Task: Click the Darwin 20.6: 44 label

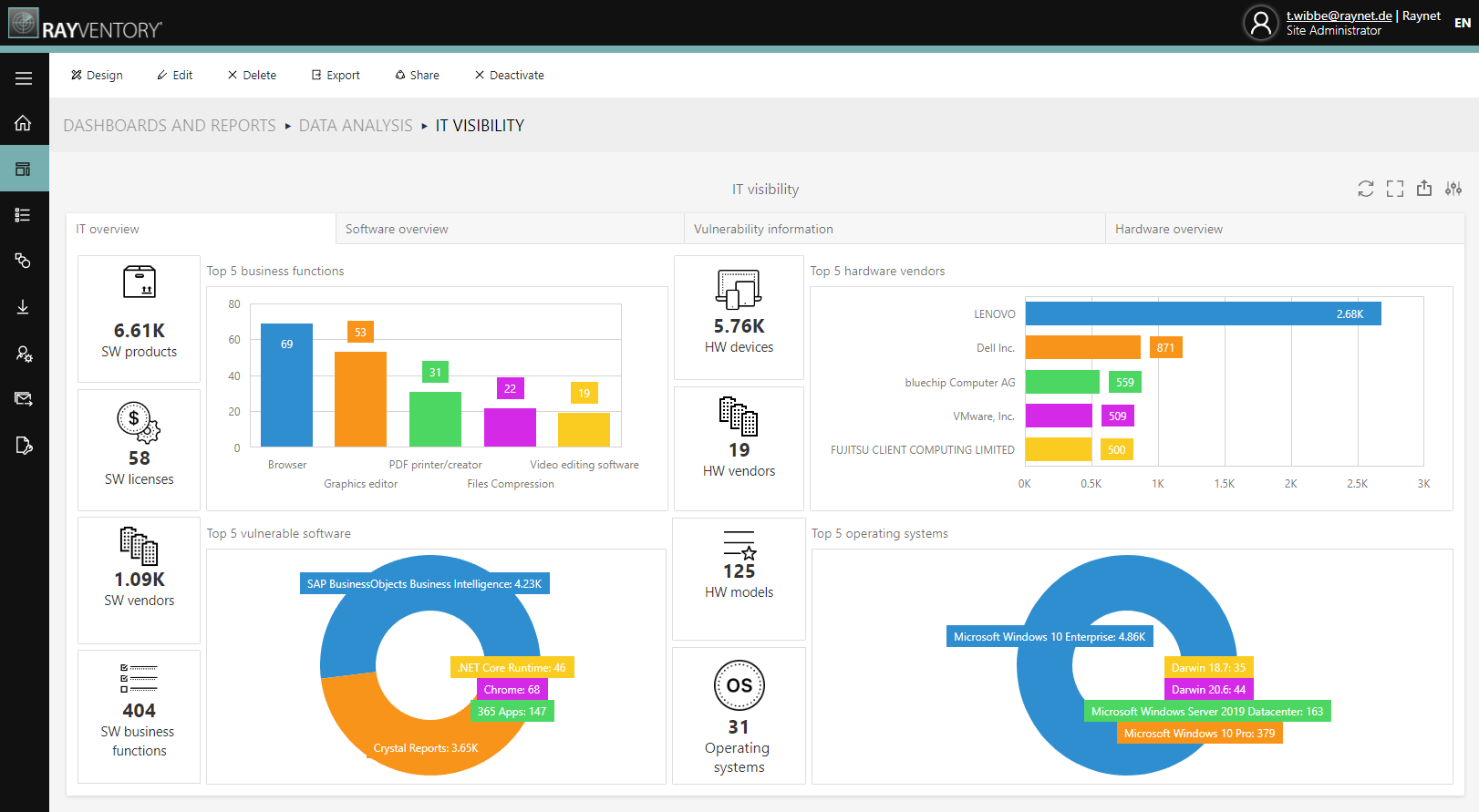Action: point(1208,690)
